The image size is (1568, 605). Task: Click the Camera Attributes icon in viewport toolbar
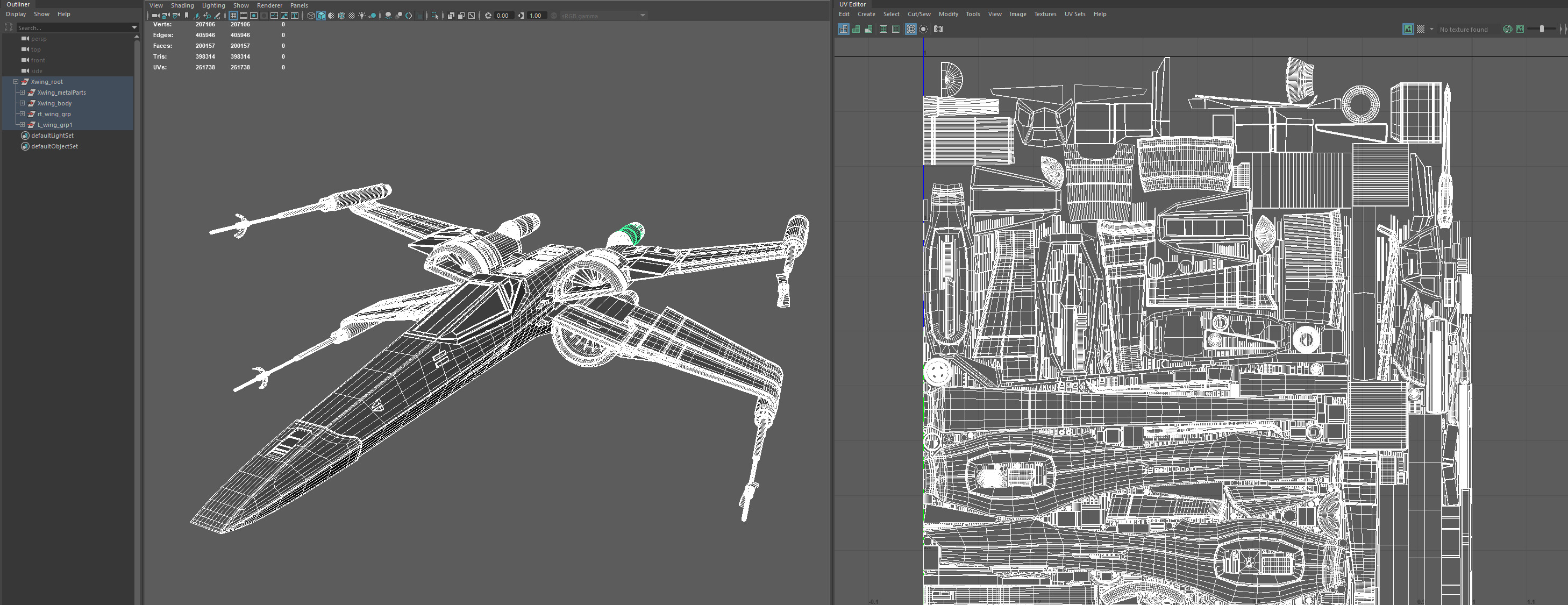[x=176, y=15]
